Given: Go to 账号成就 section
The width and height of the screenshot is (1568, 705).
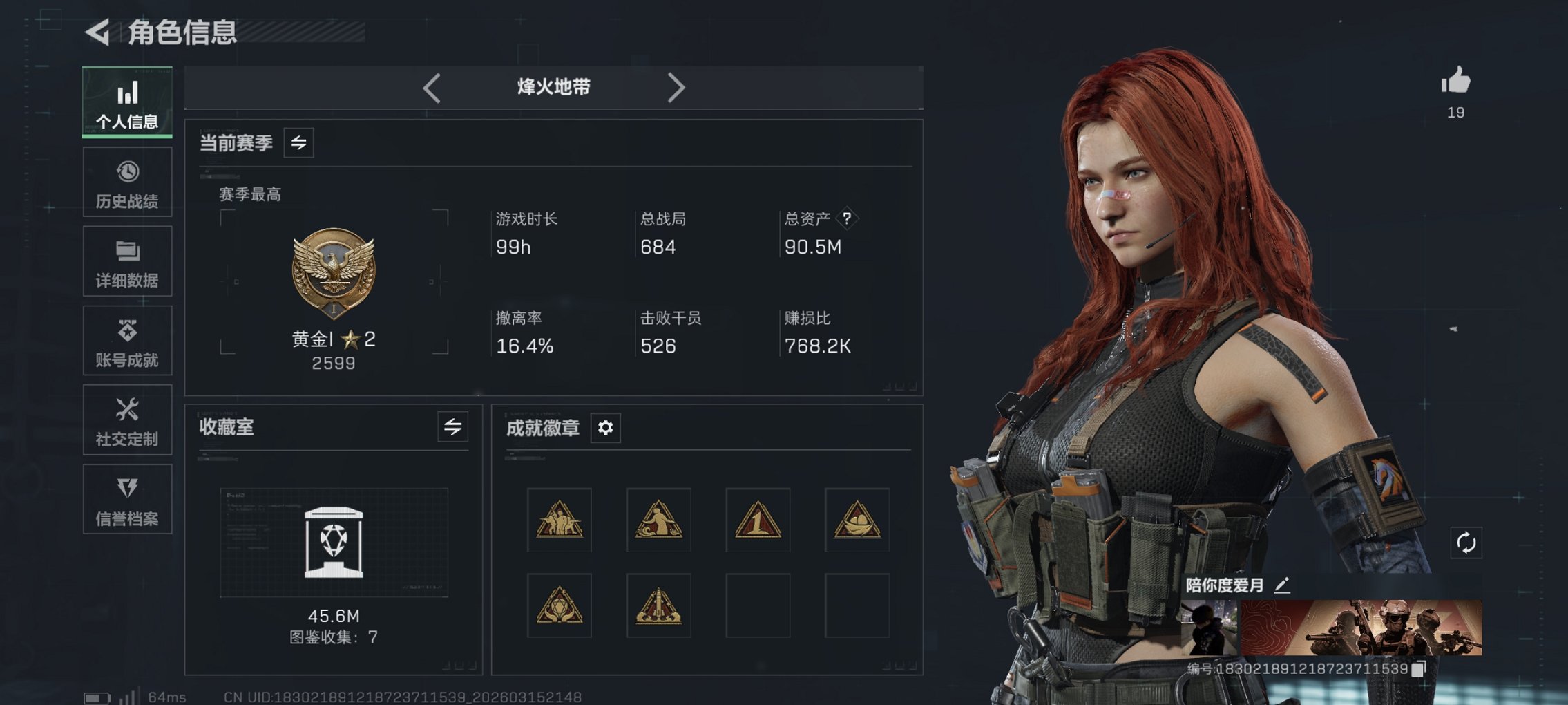Looking at the screenshot, I should (x=127, y=341).
